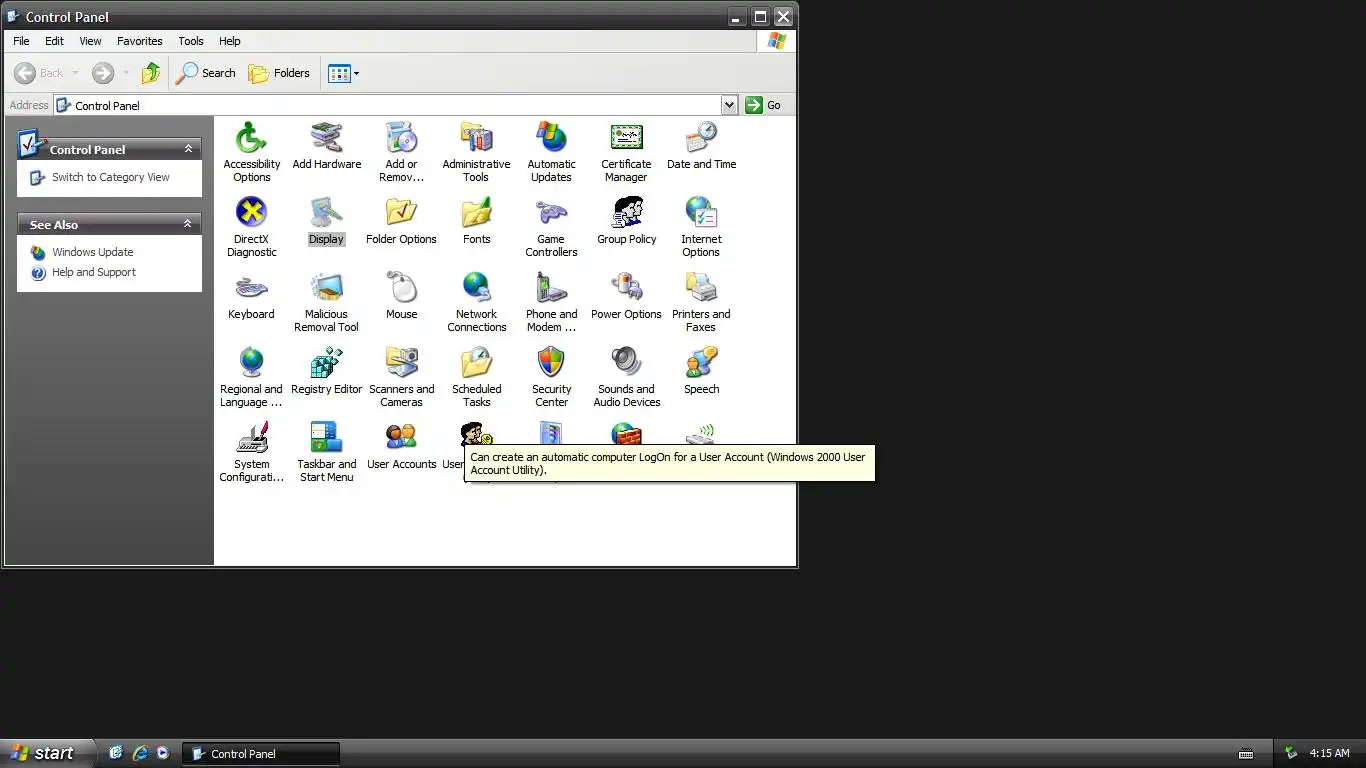Open Folder Options icon
1366x768 pixels.
pos(401,212)
